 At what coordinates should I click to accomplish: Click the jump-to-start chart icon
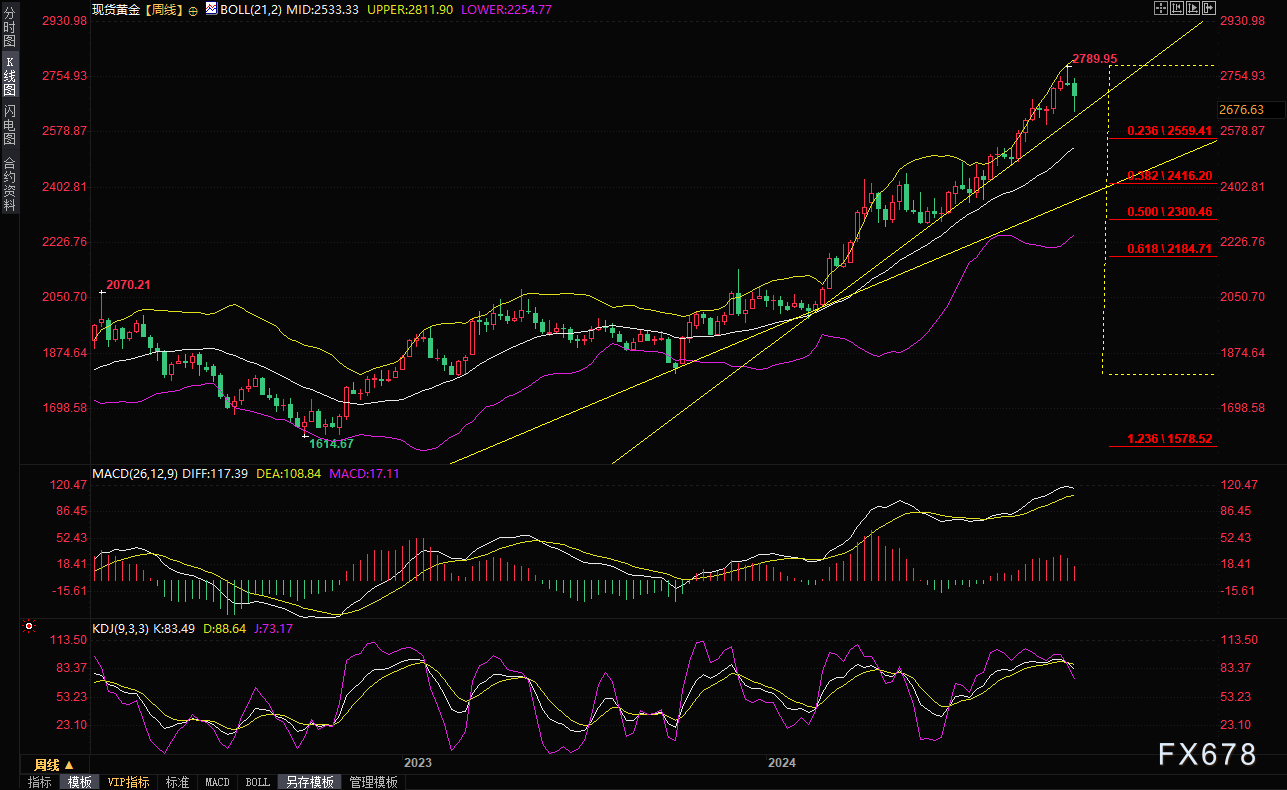(x=1177, y=8)
